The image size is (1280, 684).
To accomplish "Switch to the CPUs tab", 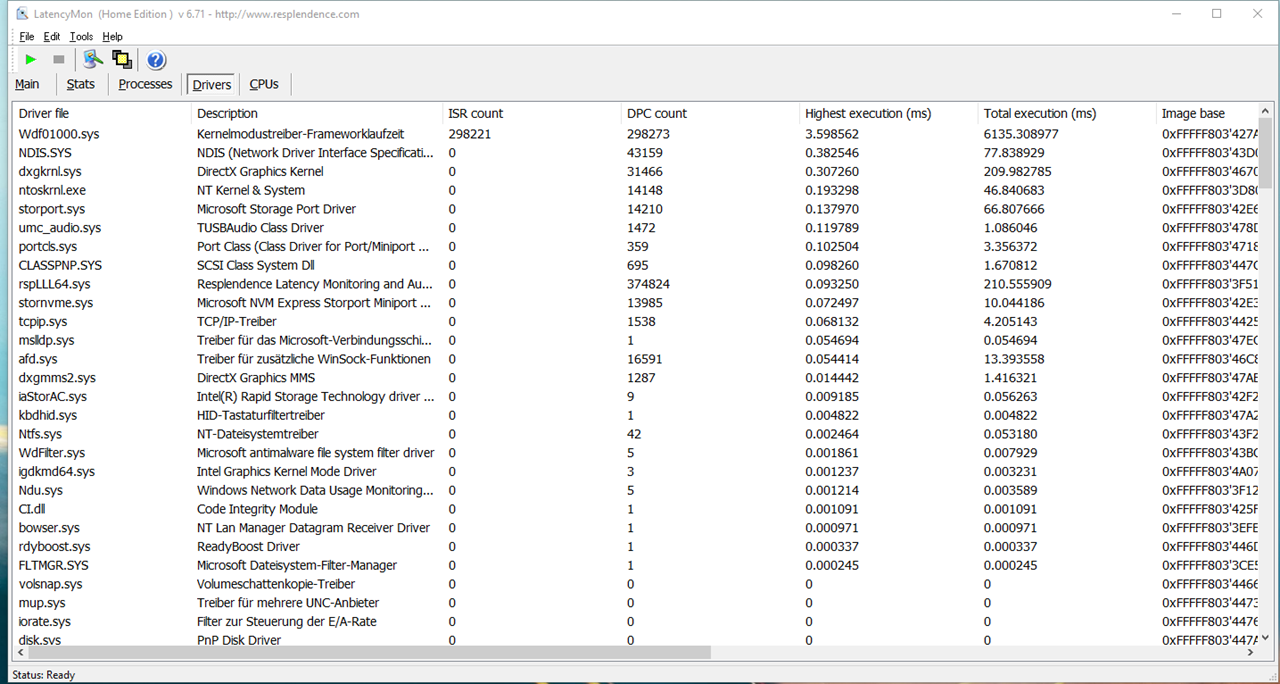I will pos(264,84).
